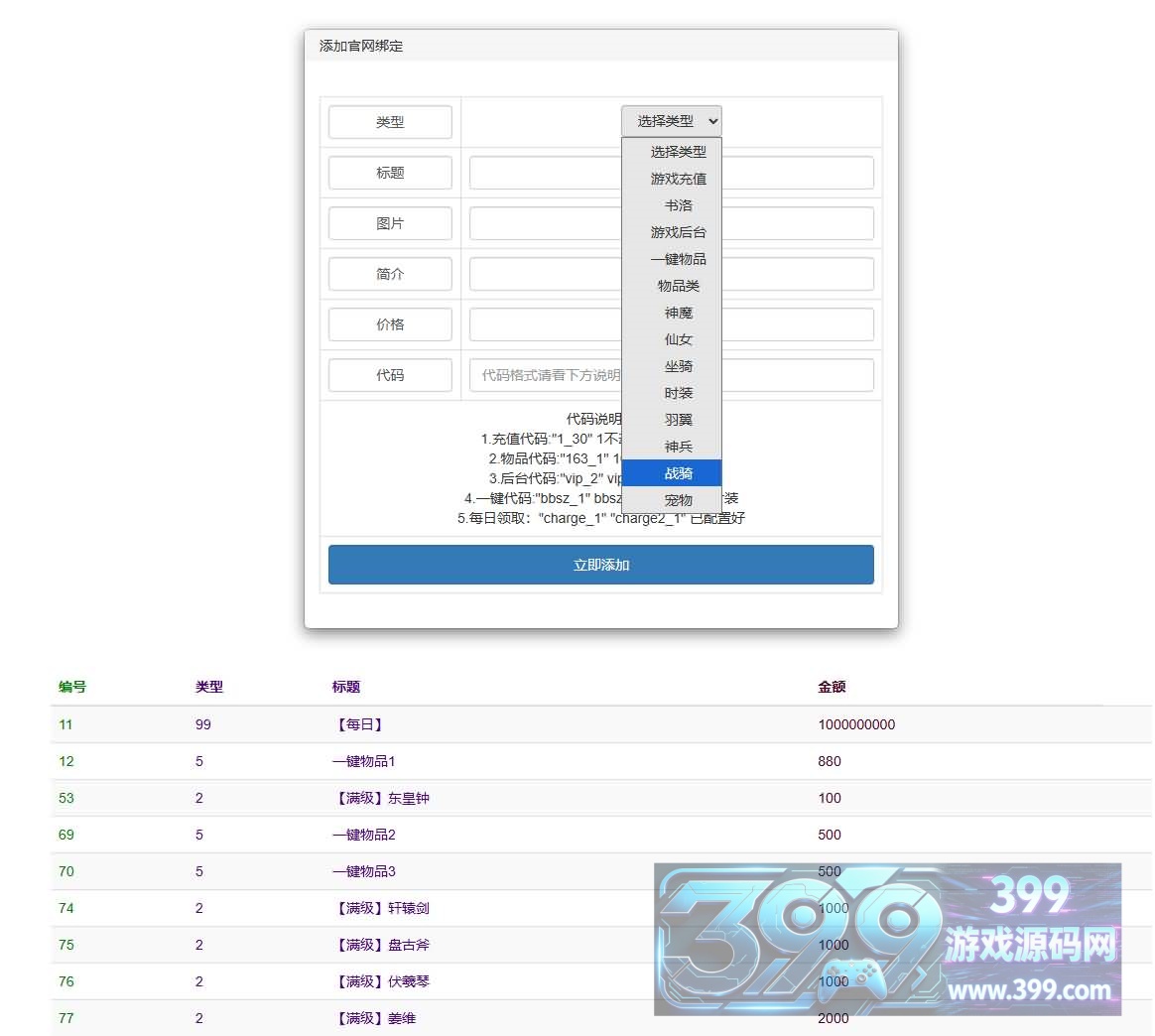Focus the 代码 input field
The height and width of the screenshot is (1036, 1155).
click(x=671, y=375)
